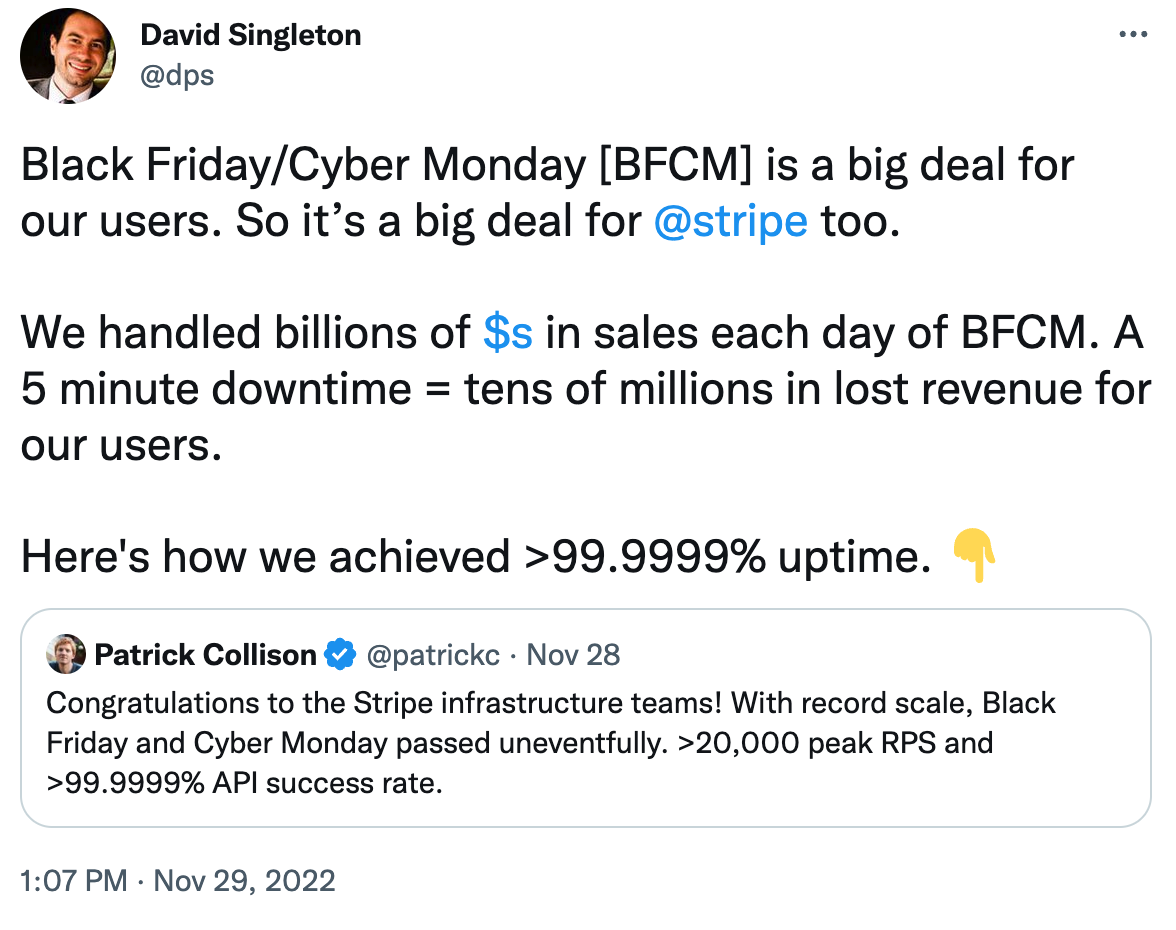Click the @patrickc handle
This screenshot has height=930, width=1176.
[x=433, y=655]
